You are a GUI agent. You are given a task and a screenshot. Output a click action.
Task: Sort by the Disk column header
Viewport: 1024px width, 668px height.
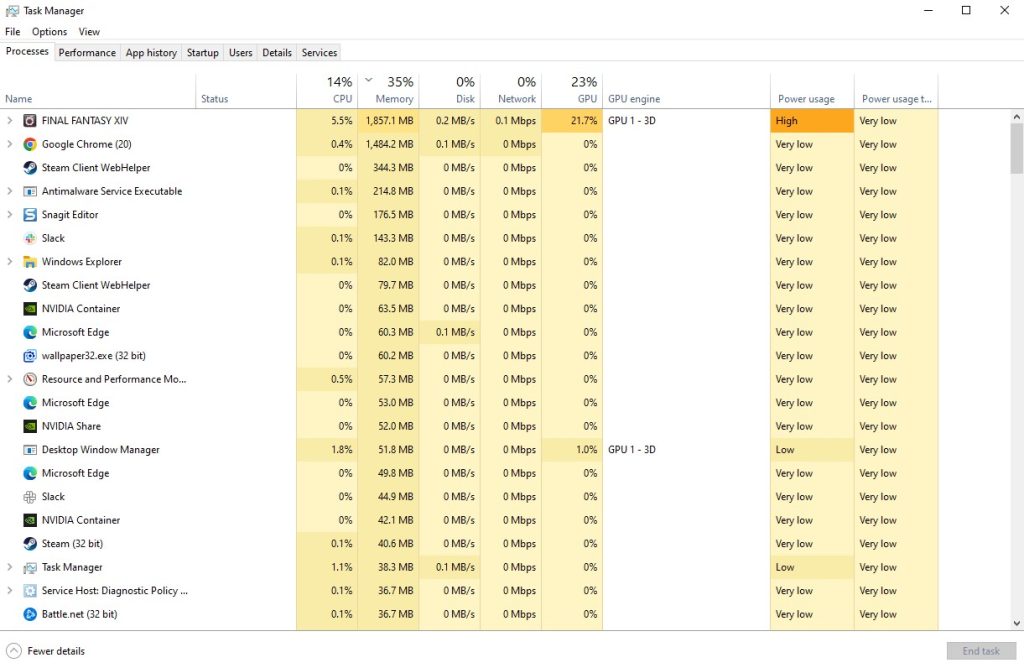point(450,91)
